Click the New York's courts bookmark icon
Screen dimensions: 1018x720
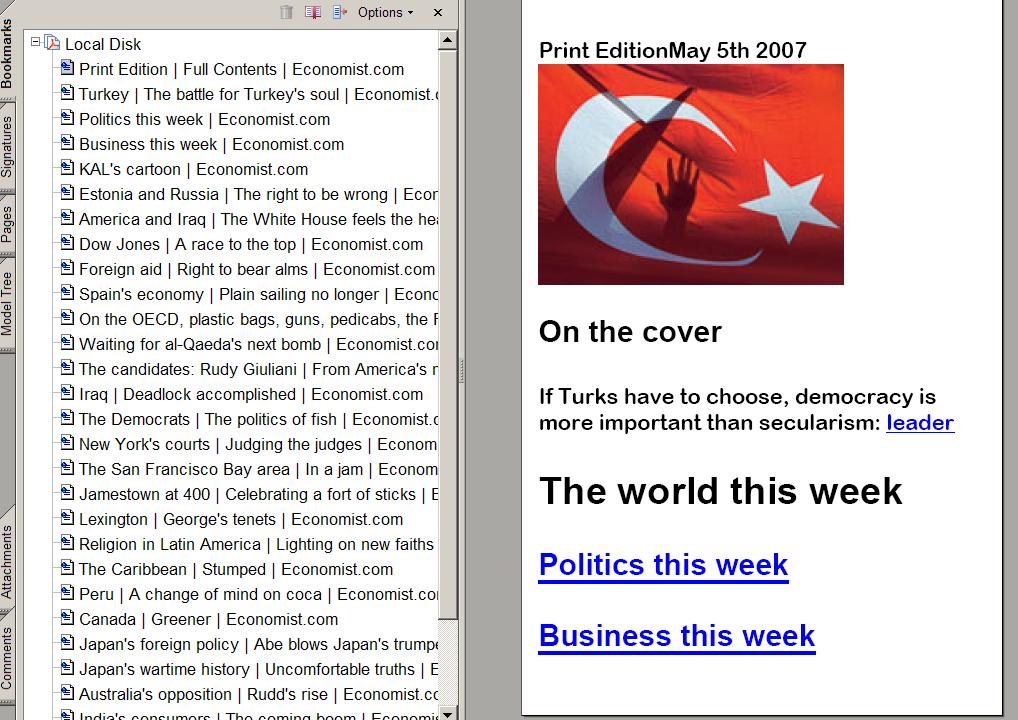pyautogui.click(x=67, y=443)
